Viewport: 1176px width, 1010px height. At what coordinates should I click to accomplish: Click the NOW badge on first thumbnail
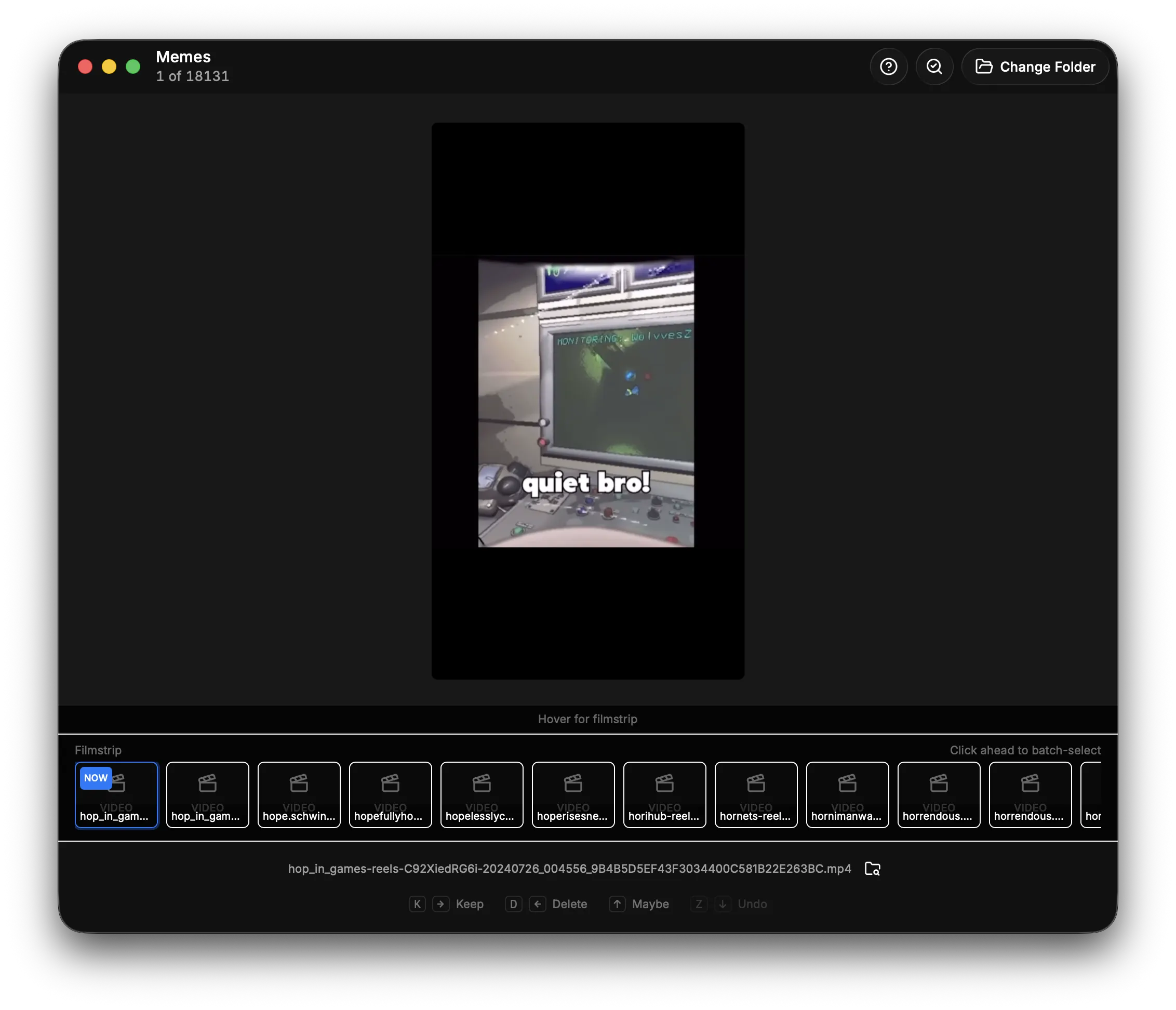[96, 778]
